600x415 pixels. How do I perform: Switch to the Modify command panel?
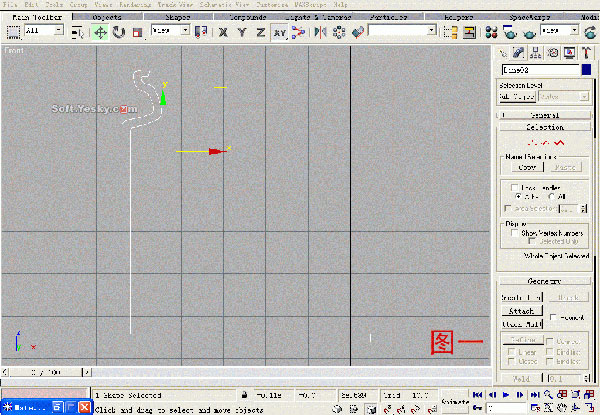518,53
